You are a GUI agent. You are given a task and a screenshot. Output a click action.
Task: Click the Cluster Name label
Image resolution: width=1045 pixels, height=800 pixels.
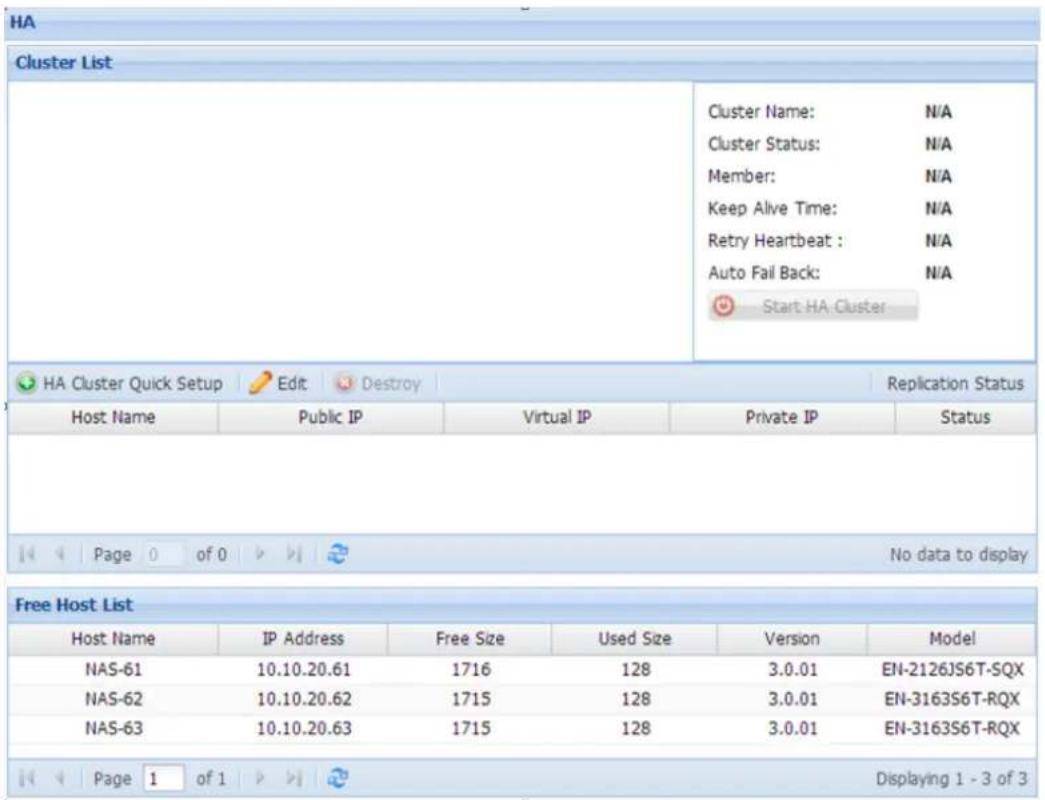pos(761,111)
